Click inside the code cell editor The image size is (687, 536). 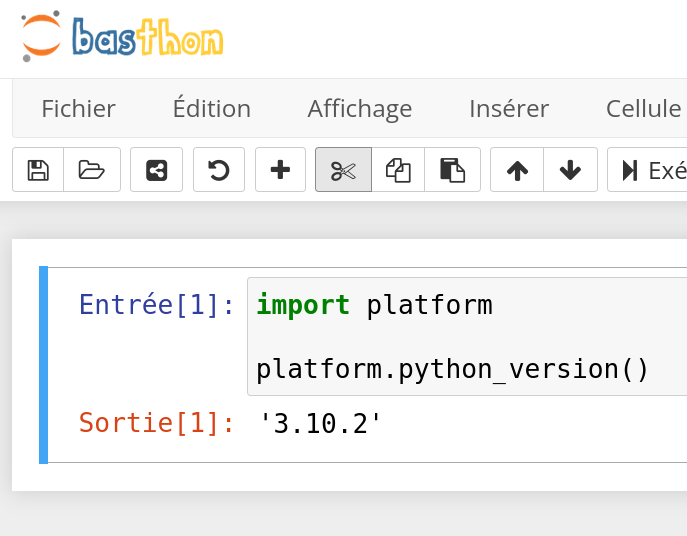(467, 337)
